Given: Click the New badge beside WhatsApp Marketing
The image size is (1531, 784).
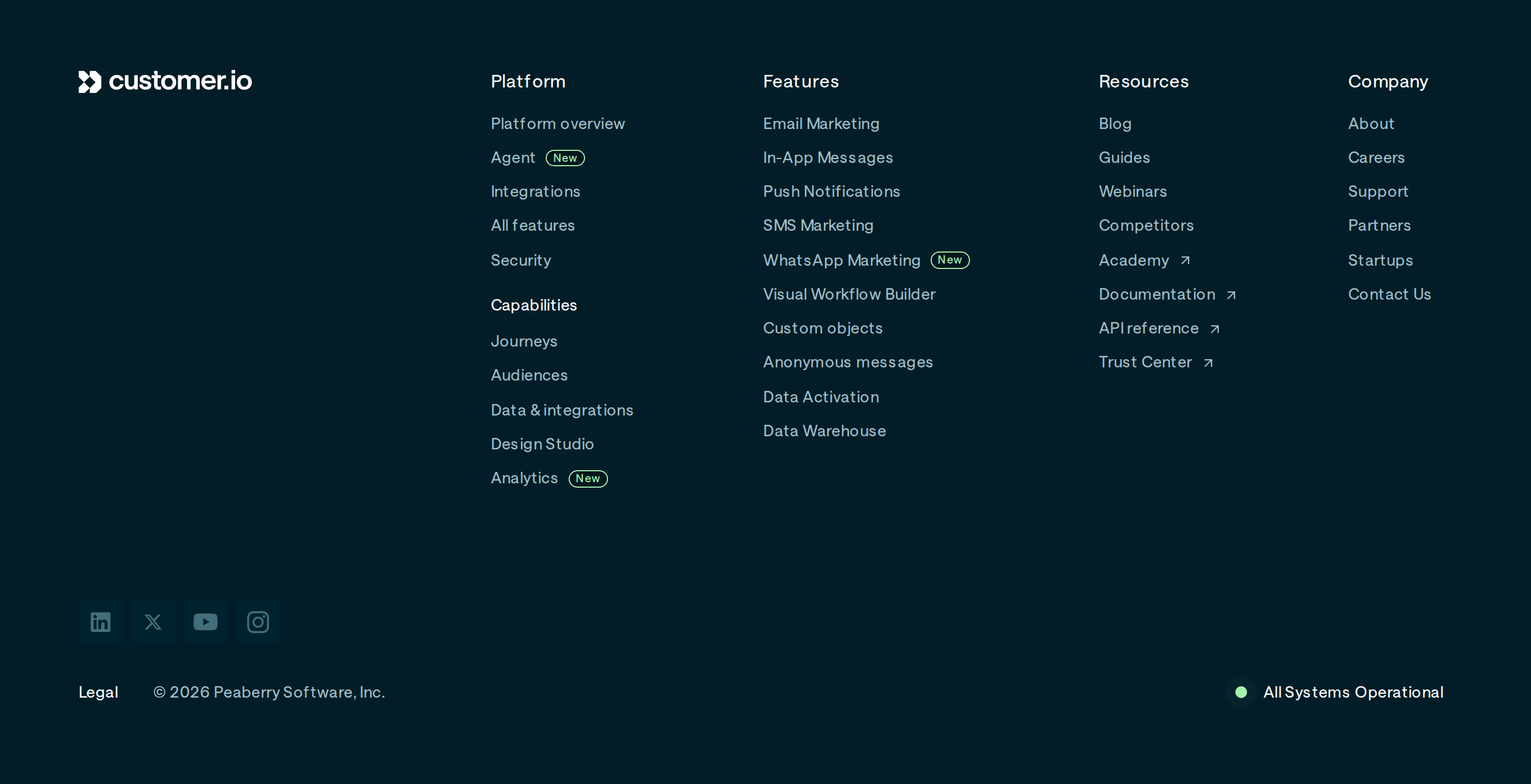Looking at the screenshot, I should (x=950, y=260).
